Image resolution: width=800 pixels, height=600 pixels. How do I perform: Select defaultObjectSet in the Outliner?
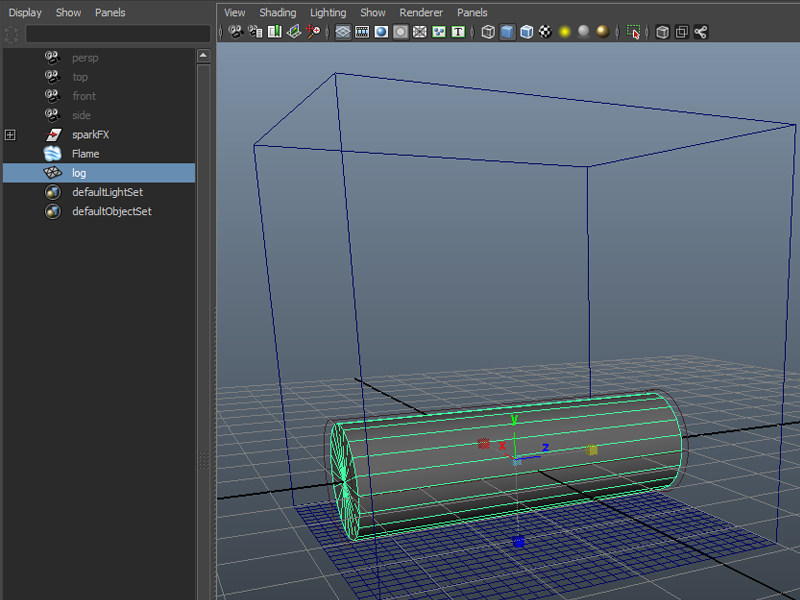(x=99, y=211)
